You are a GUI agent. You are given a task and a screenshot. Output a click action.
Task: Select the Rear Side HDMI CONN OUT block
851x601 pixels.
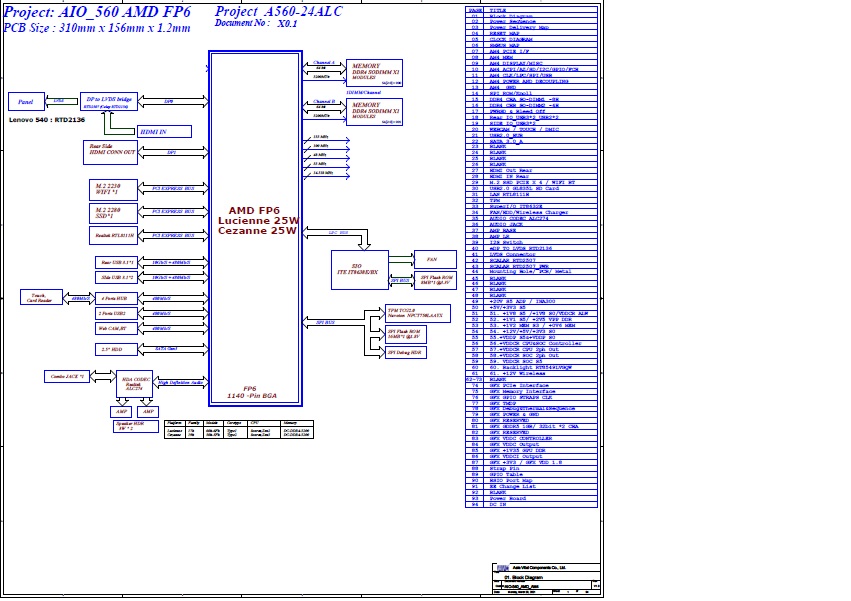[110, 152]
